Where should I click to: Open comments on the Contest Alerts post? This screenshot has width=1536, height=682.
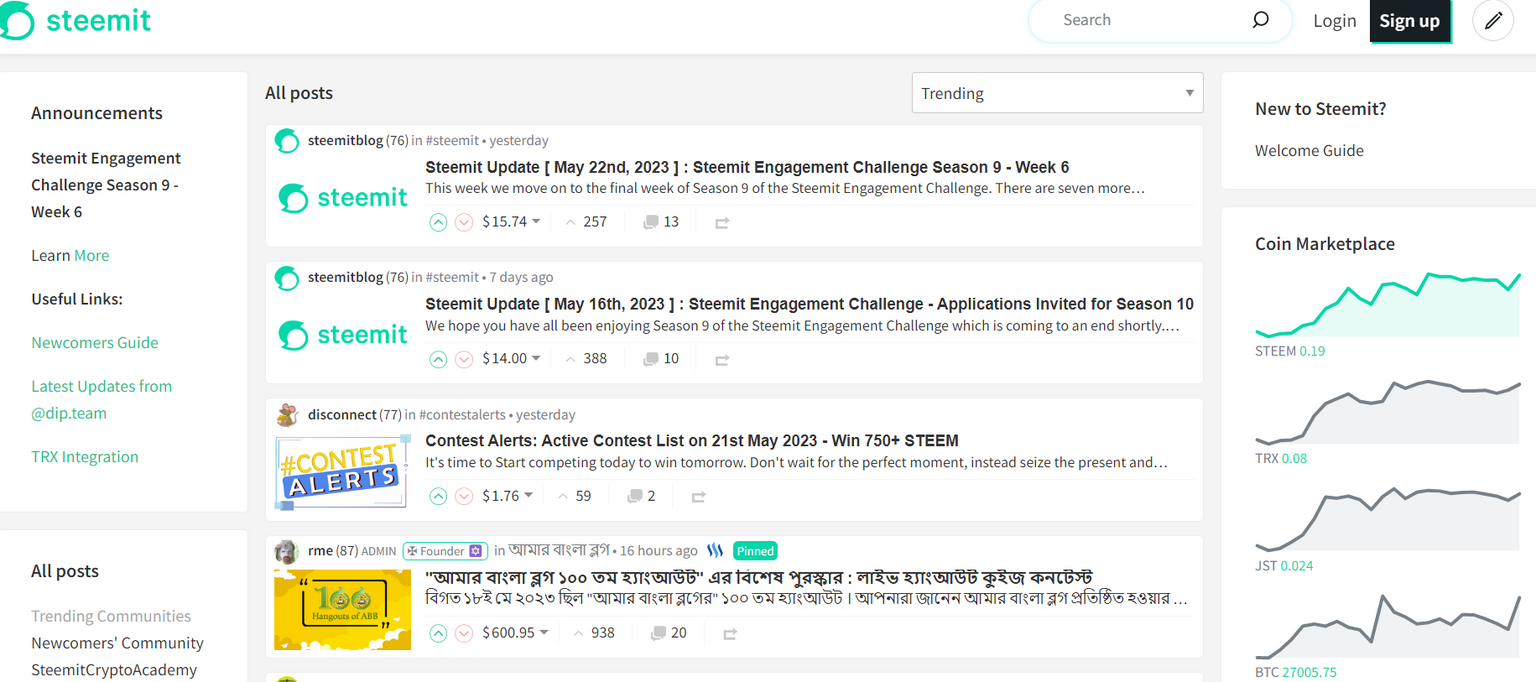point(641,496)
